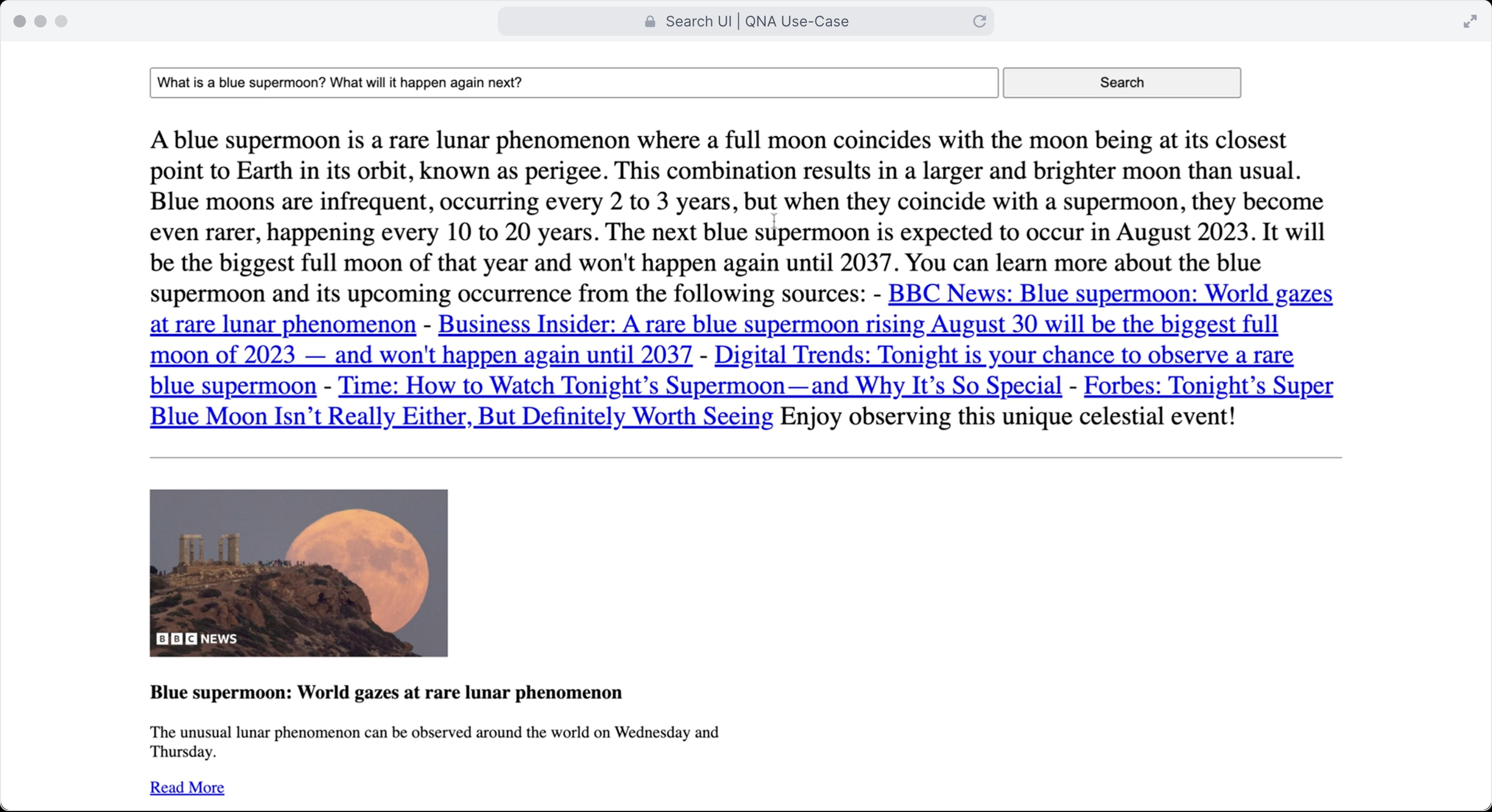
Task: Open the Forbes Super Blue Moon link
Action: coord(1208,386)
